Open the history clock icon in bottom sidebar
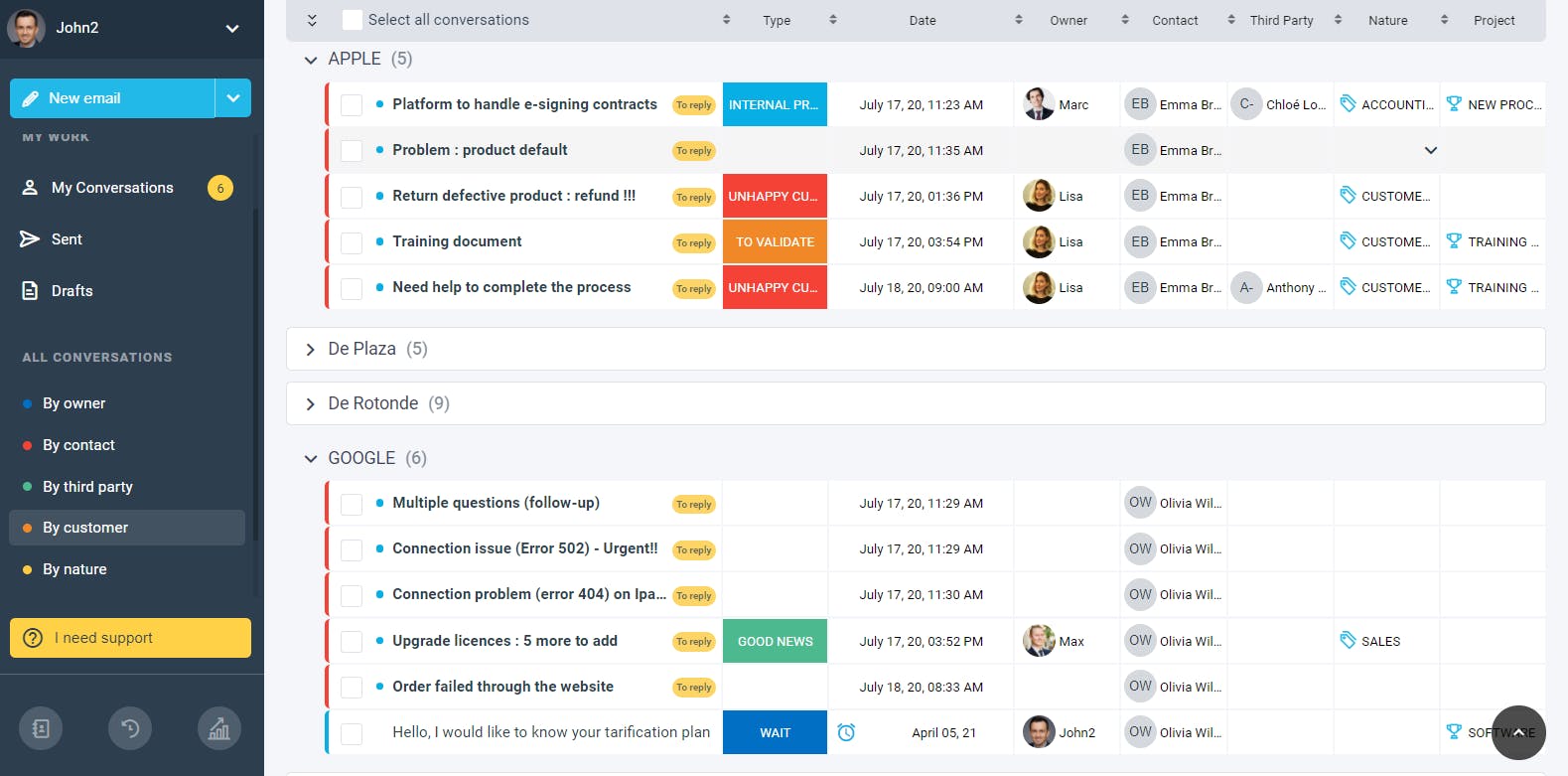The image size is (1568, 776). tap(130, 729)
